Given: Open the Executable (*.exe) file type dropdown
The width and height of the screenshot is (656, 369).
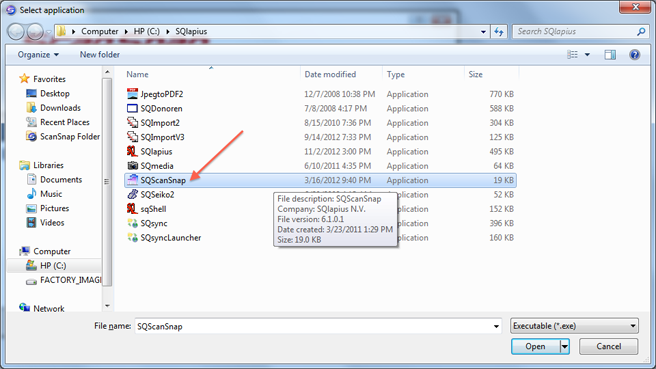Looking at the screenshot, I should 574,325.
